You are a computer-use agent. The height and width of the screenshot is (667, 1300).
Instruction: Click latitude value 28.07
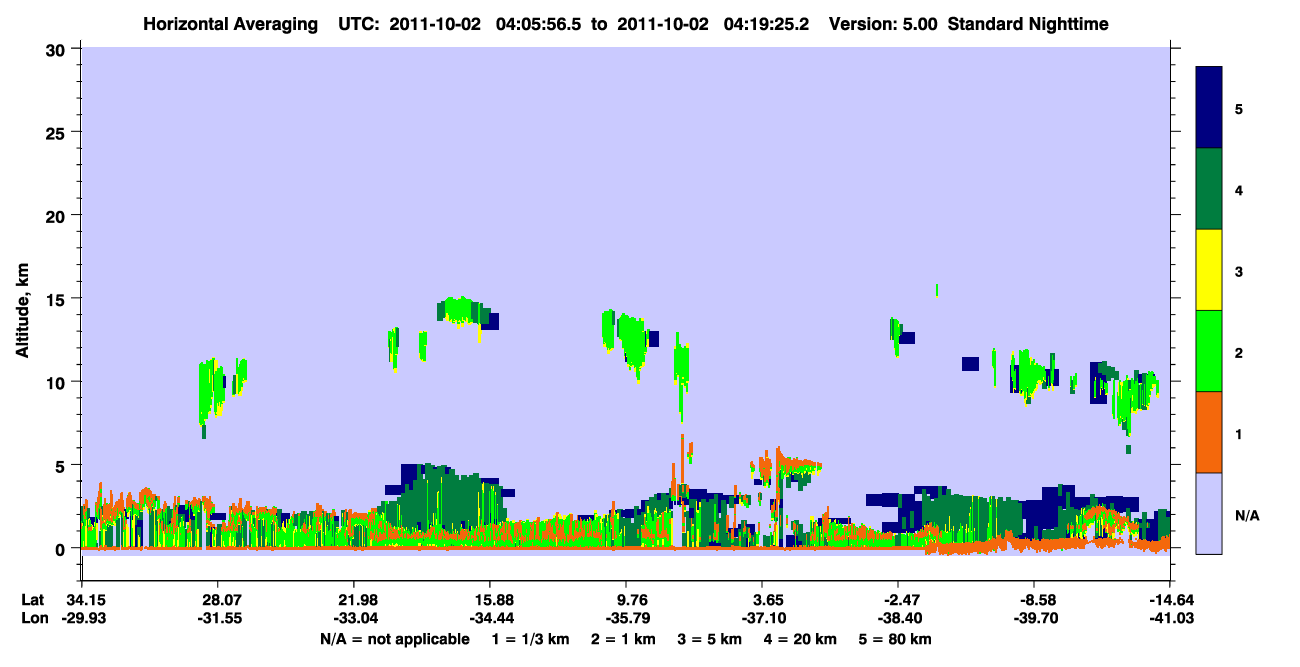217,600
